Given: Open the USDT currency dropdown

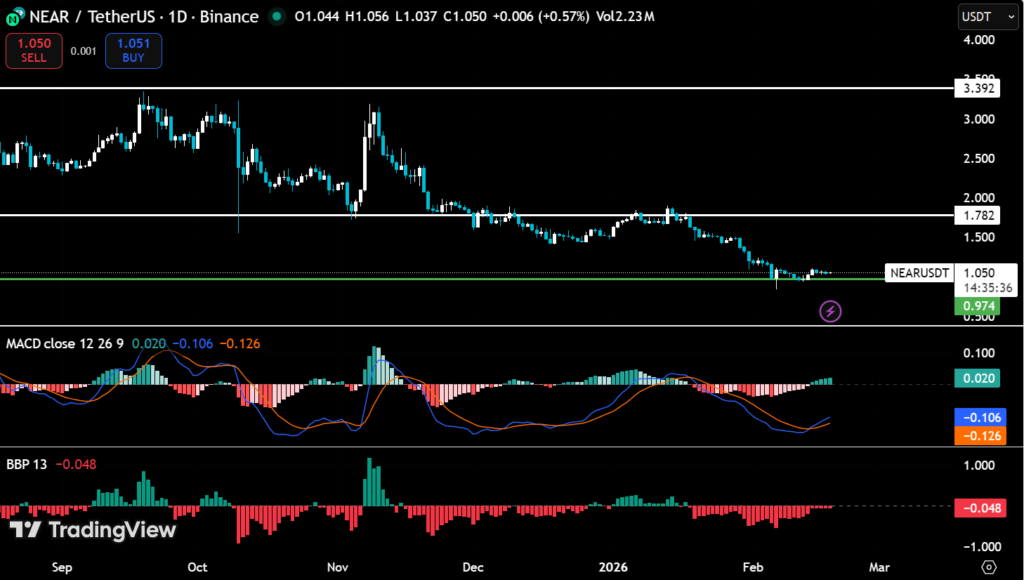Looking at the screenshot, I should (987, 16).
